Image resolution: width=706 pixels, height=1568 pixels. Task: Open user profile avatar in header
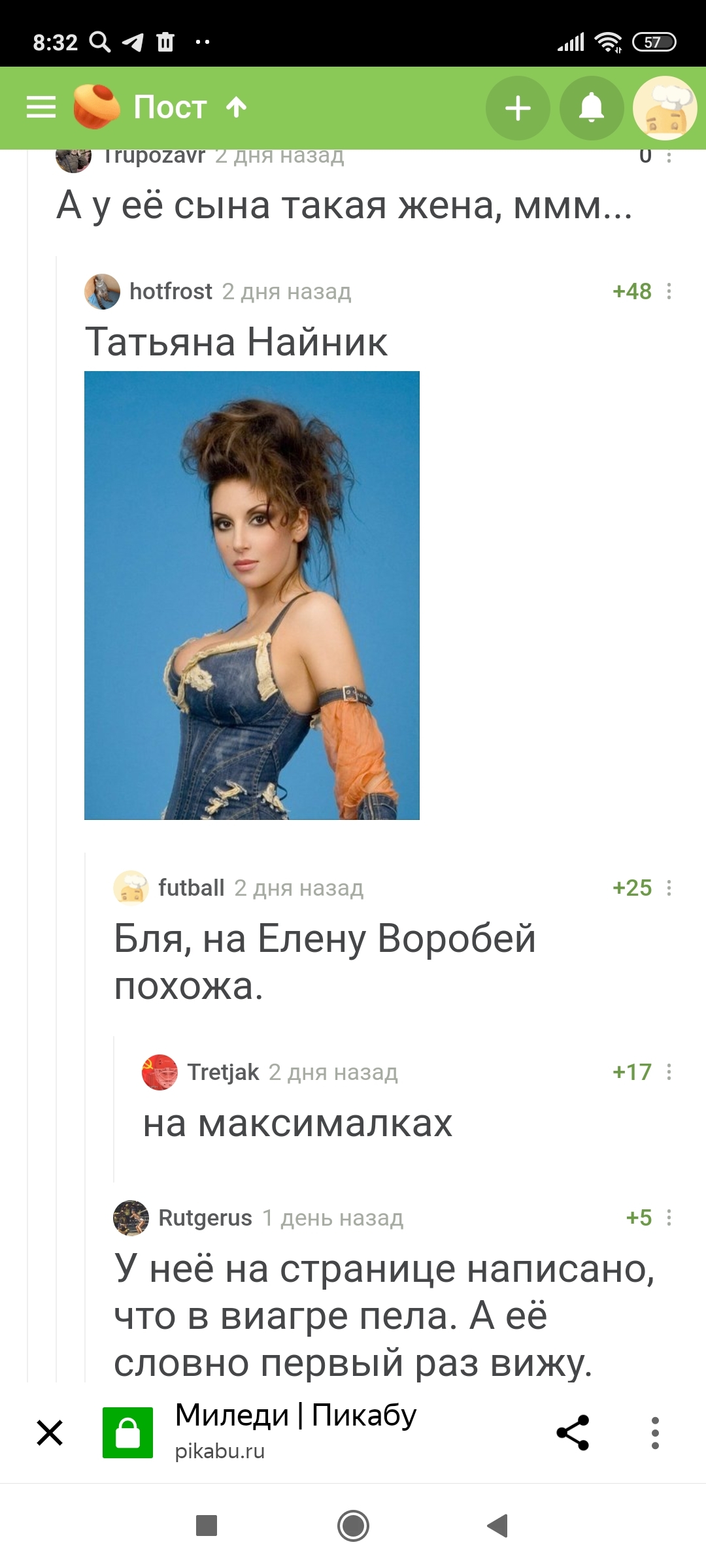tap(665, 108)
